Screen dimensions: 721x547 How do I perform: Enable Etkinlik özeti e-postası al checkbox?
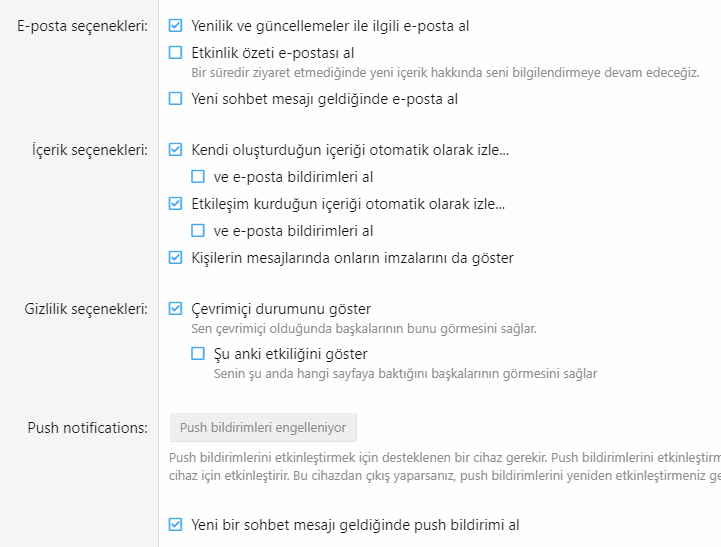tap(176, 52)
